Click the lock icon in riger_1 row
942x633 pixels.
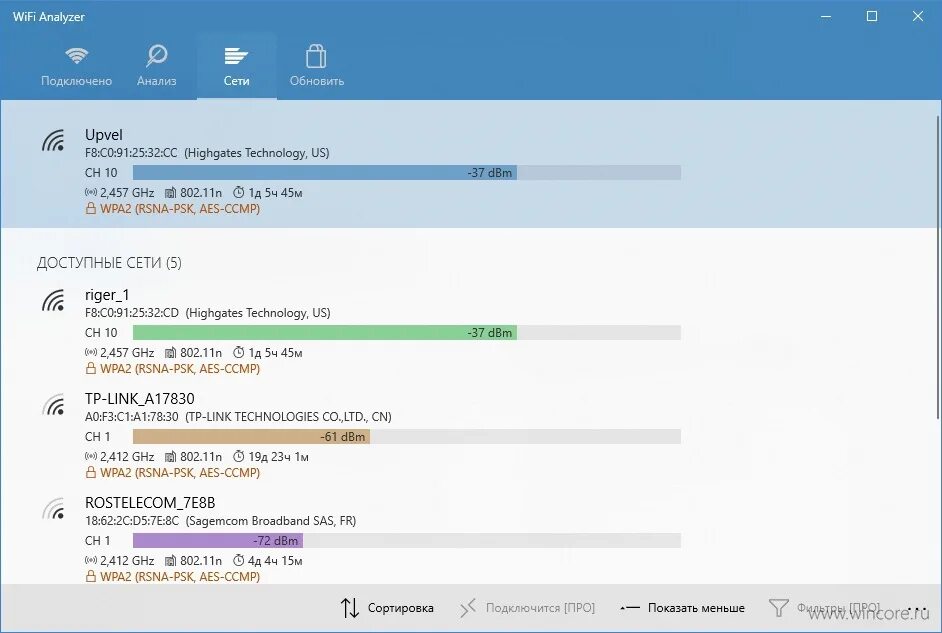[x=91, y=368]
